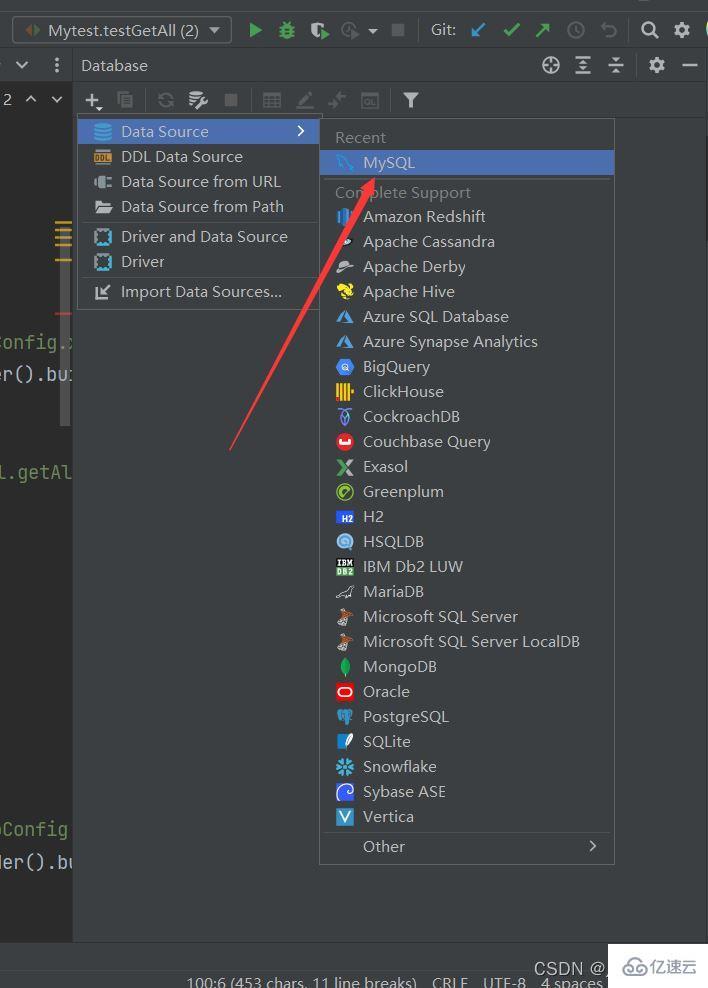Choose DDL Data Source menu entry
The height and width of the screenshot is (988, 708).
pyautogui.click(x=198, y=156)
